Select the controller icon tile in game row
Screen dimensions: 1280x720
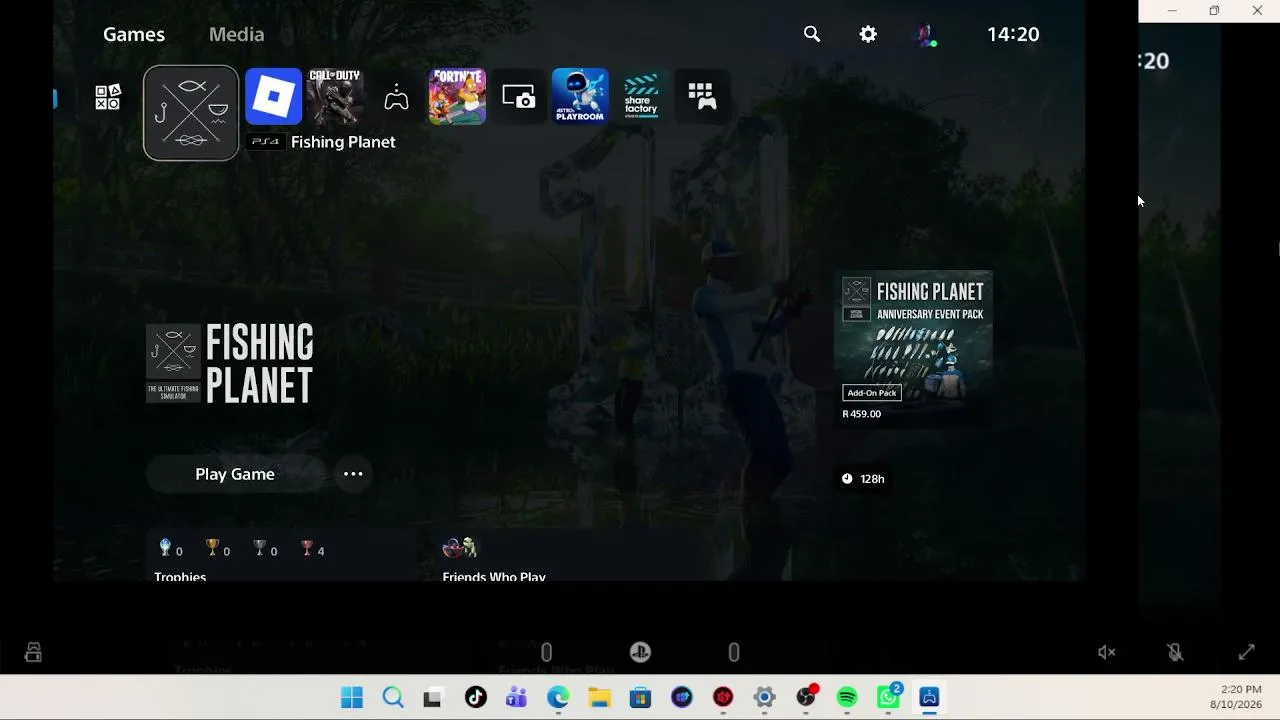pos(397,97)
